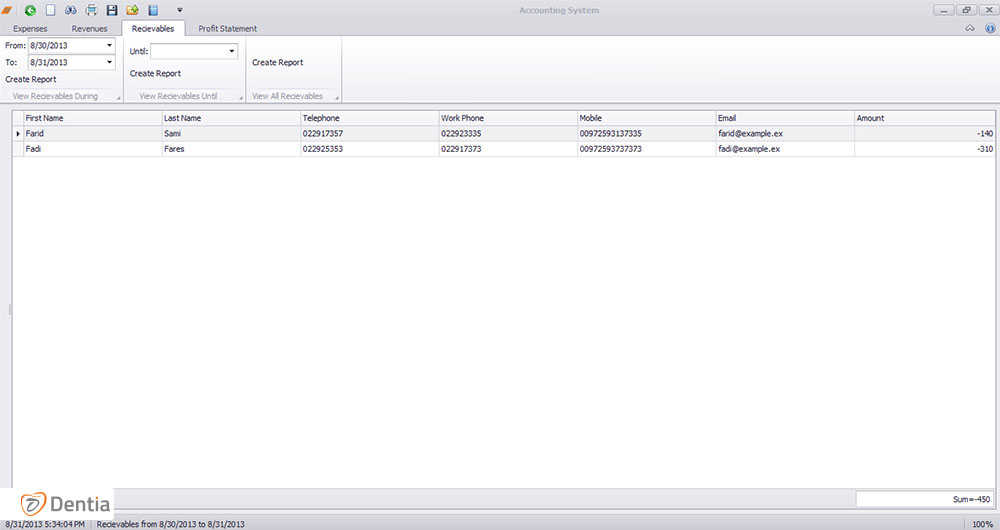Image resolution: width=1000 pixels, height=530 pixels.
Task: Expand the Until date dropdown
Action: (231, 51)
